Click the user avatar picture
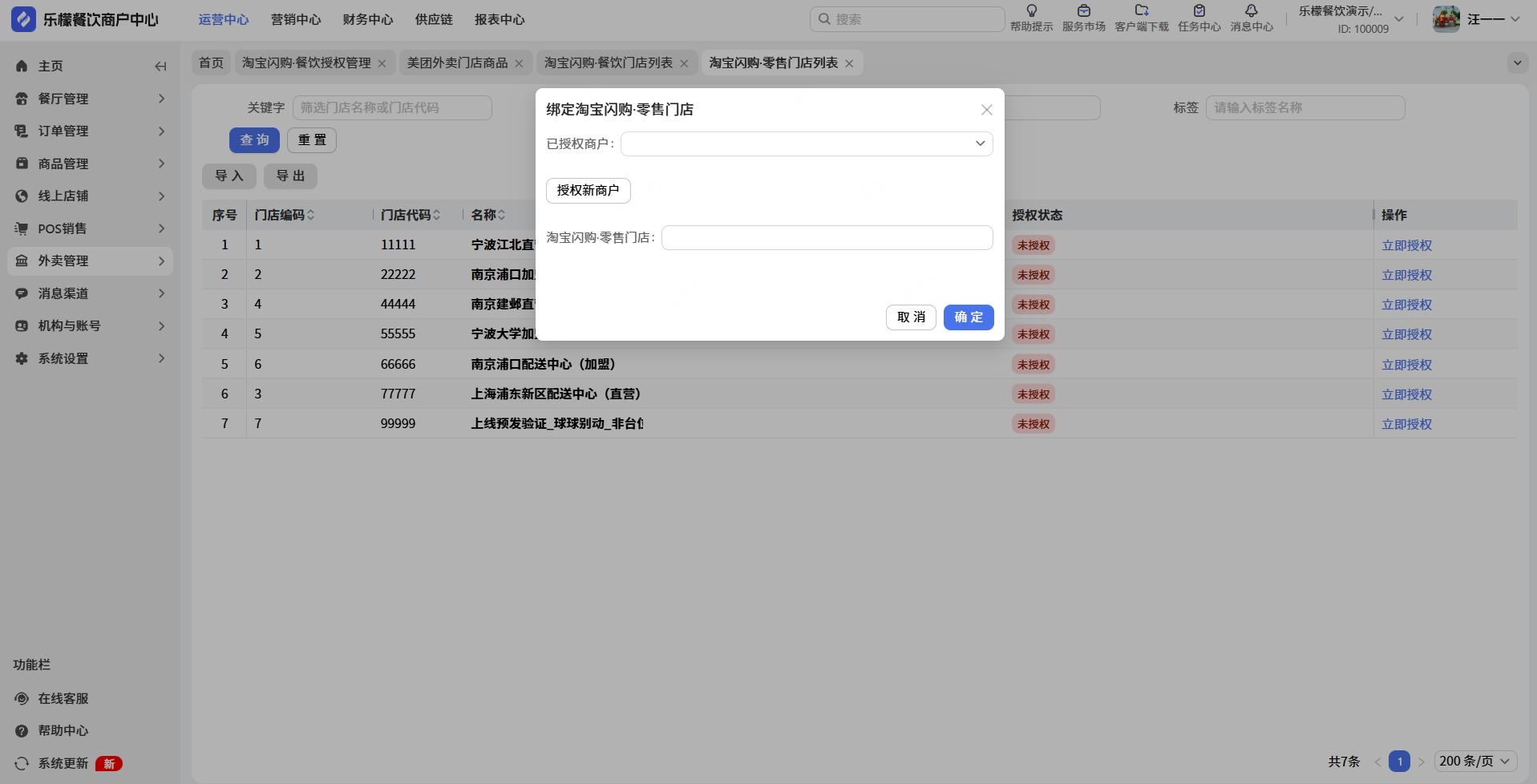 point(1446,19)
